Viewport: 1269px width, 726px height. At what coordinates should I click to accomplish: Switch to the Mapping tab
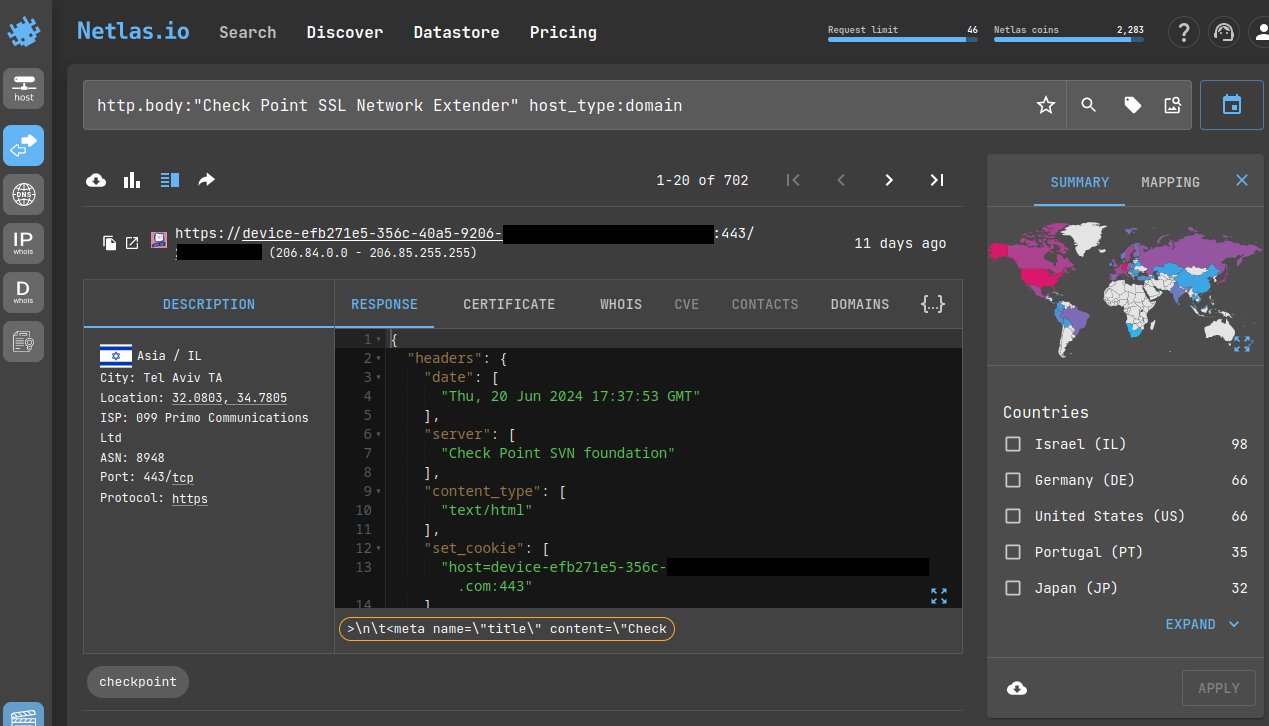[1170, 182]
